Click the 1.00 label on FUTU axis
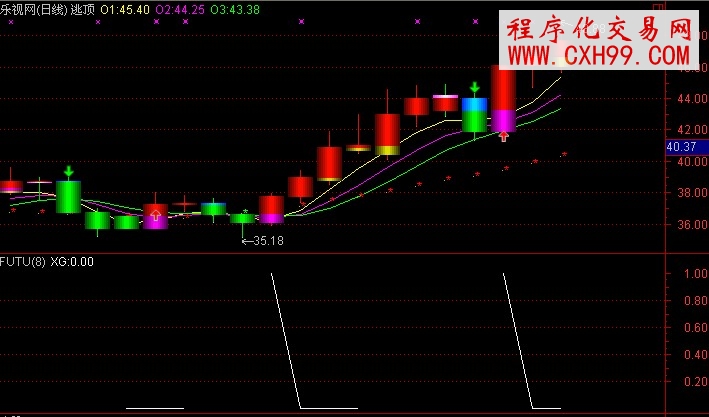 [688, 273]
